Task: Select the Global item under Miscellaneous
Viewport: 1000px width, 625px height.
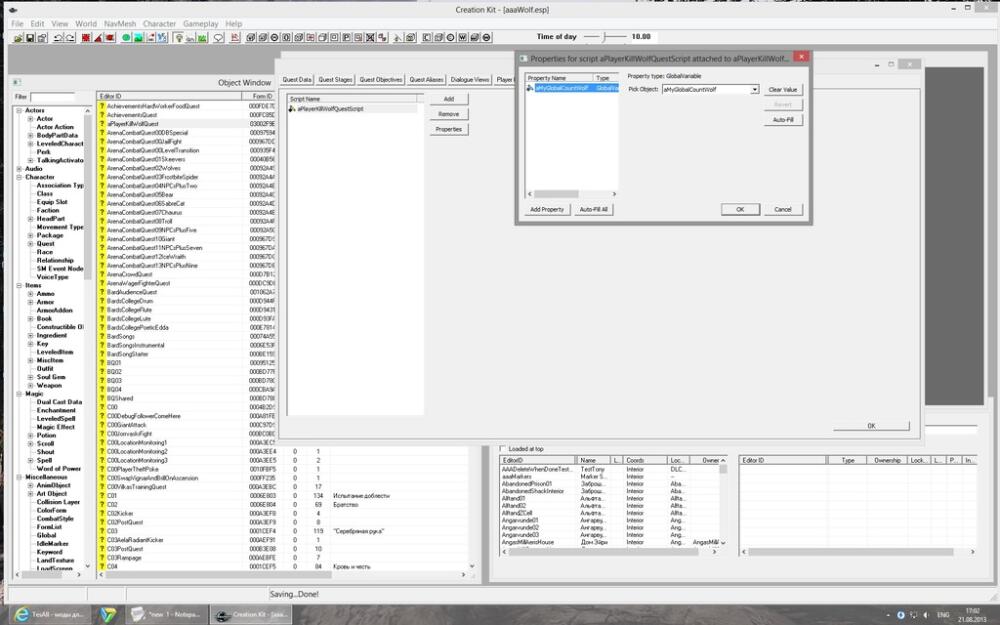Action: pos(46,536)
